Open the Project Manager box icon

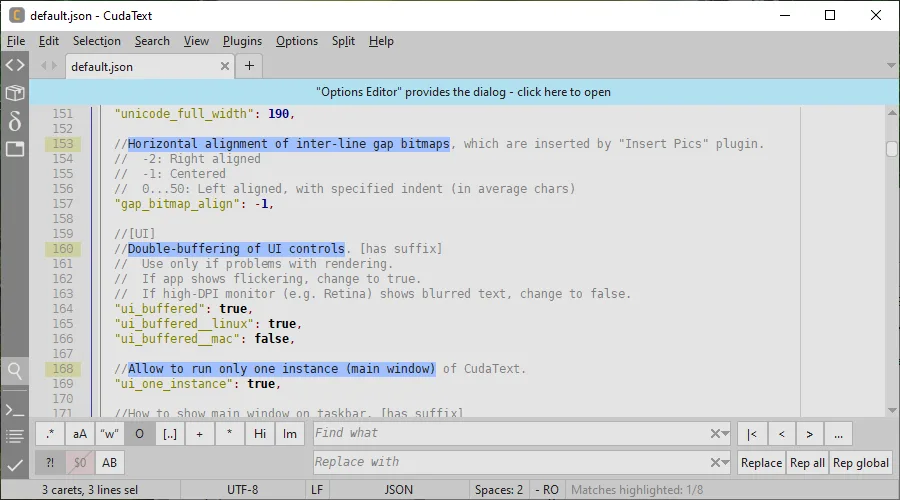point(15,92)
